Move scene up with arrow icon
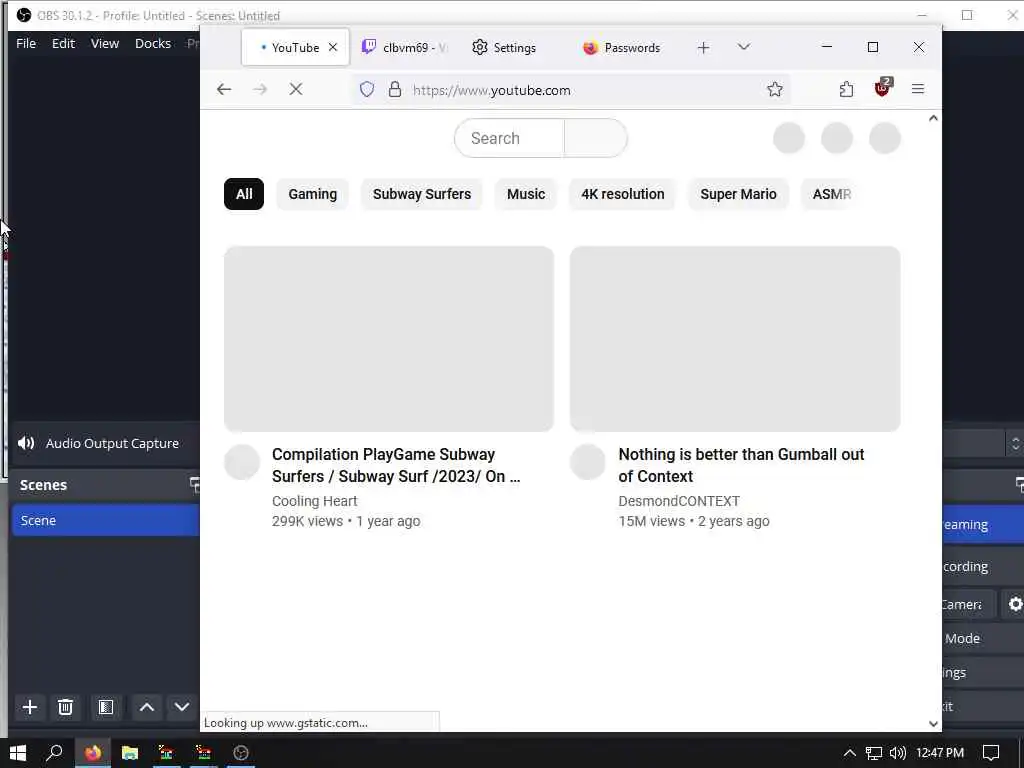This screenshot has width=1024, height=768. (147, 707)
